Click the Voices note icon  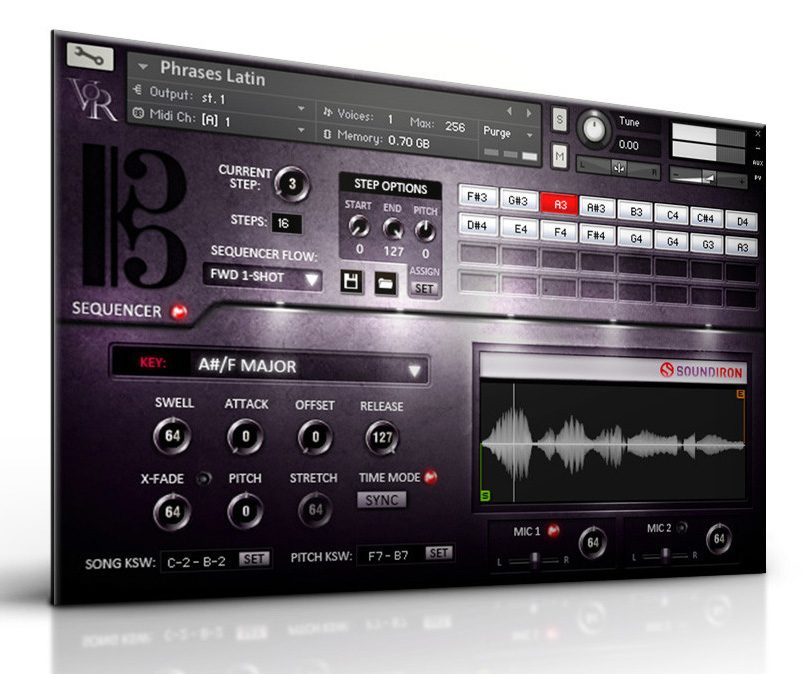[x=327, y=112]
